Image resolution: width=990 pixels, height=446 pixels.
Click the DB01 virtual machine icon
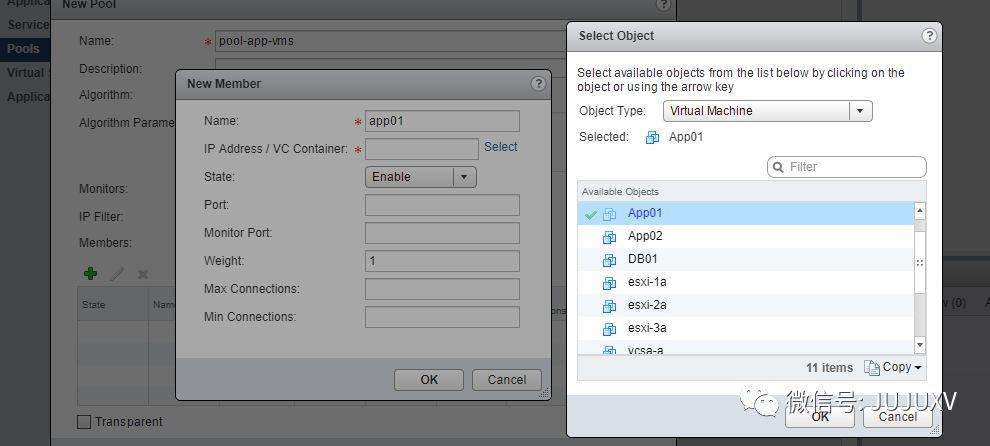pyautogui.click(x=609, y=260)
